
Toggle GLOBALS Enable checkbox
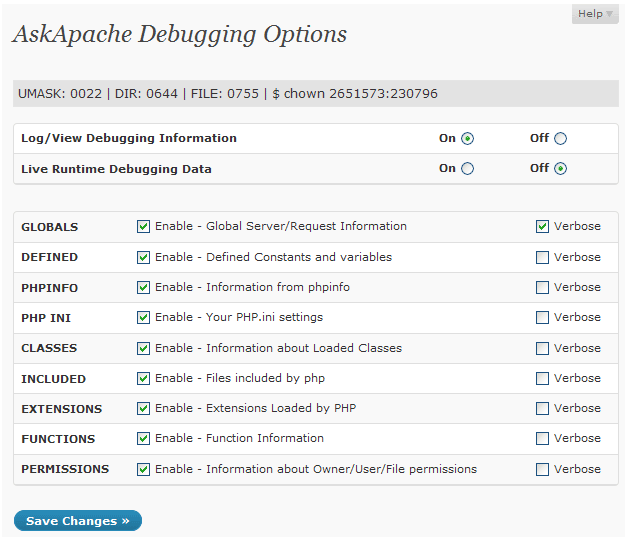coord(143,226)
